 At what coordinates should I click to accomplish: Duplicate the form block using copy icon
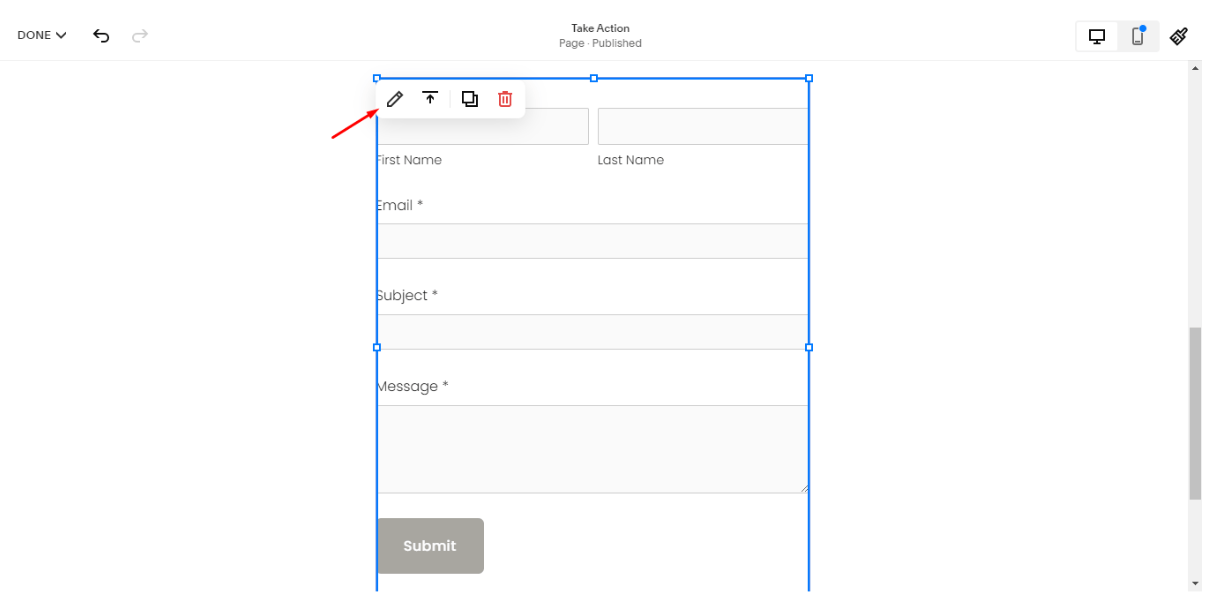click(x=469, y=98)
